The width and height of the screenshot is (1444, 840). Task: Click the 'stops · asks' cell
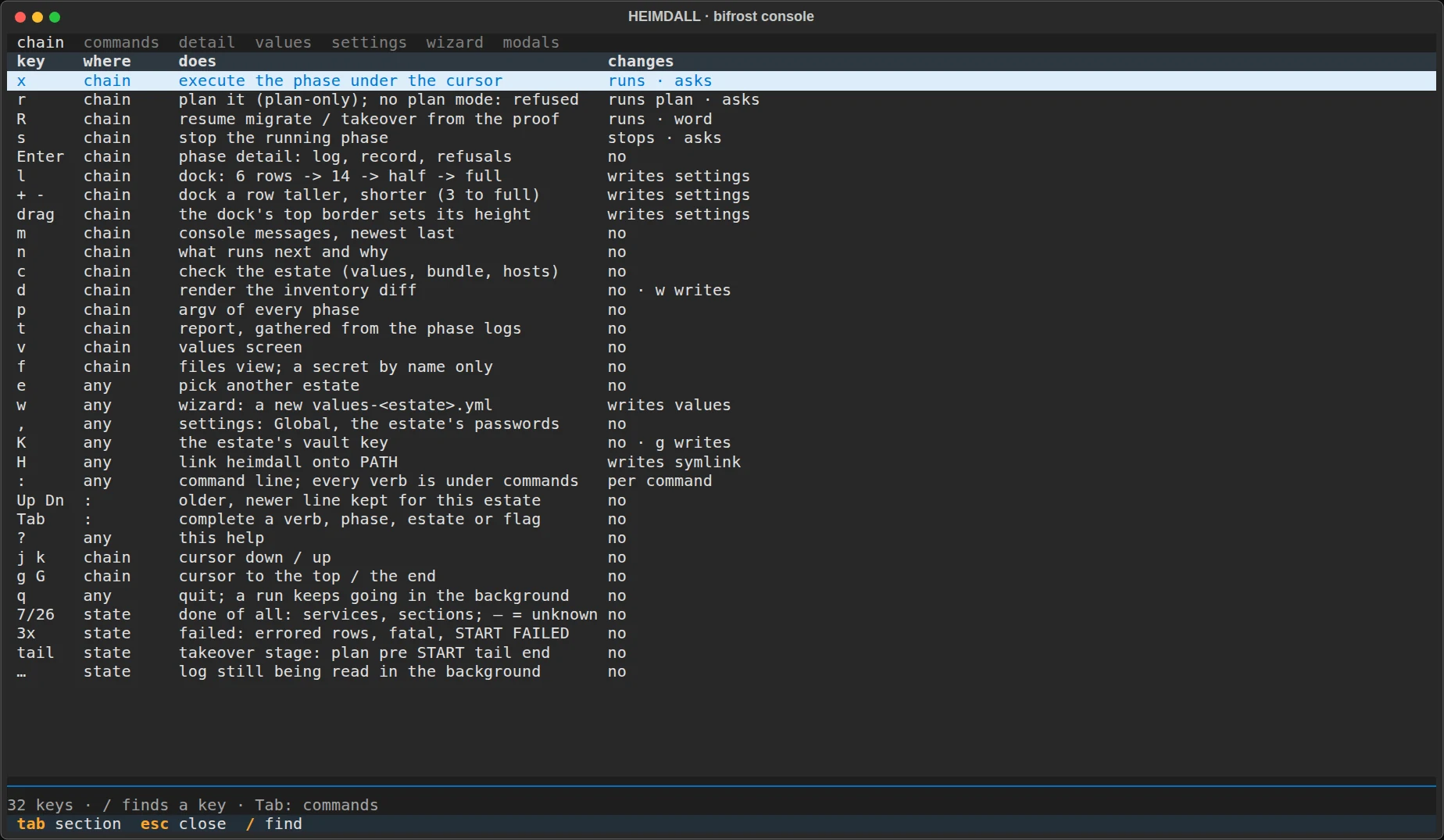[665, 138]
